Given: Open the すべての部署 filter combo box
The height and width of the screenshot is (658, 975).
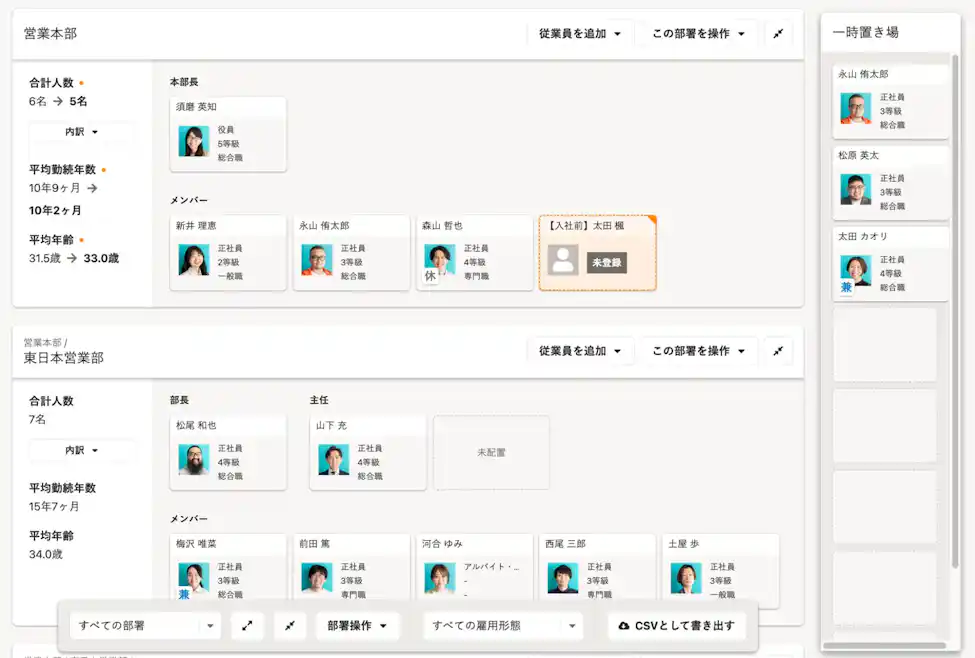Looking at the screenshot, I should tap(145, 625).
